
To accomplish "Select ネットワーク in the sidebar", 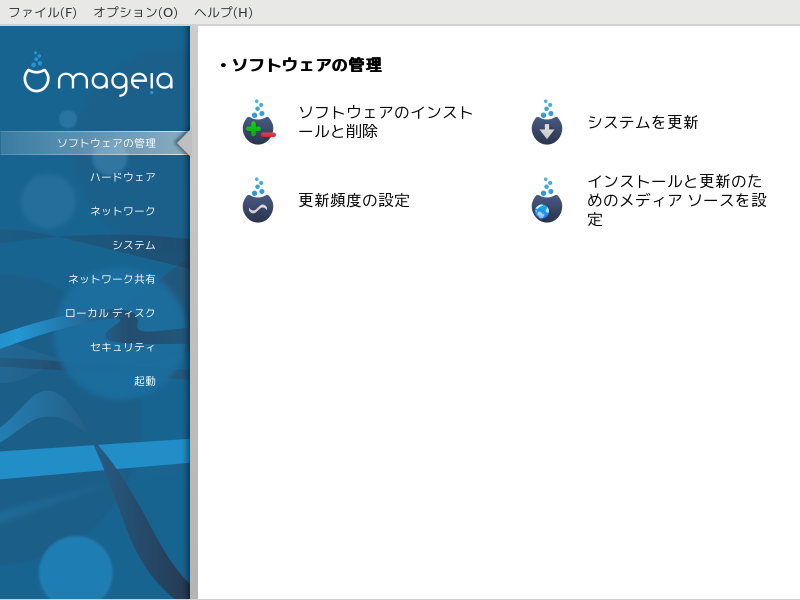I will tap(122, 211).
